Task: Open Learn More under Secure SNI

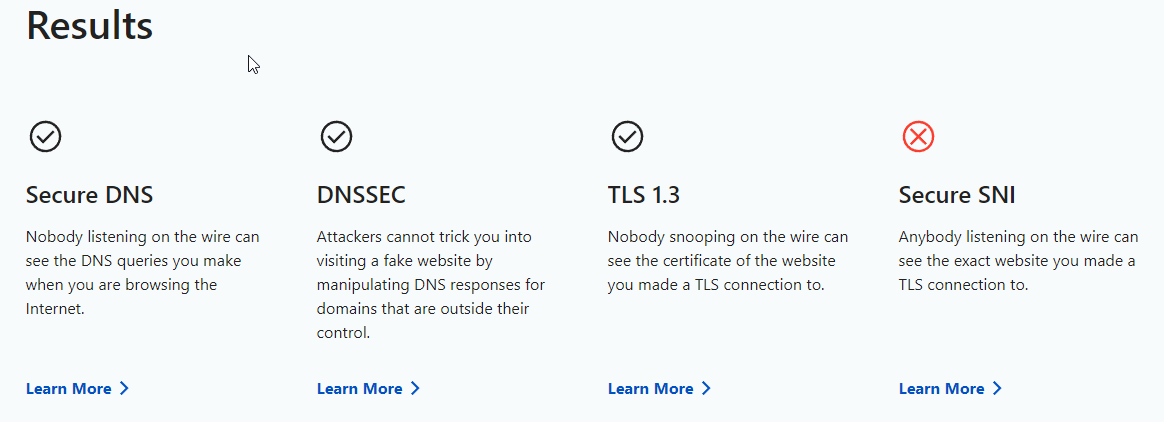Action: 942,389
